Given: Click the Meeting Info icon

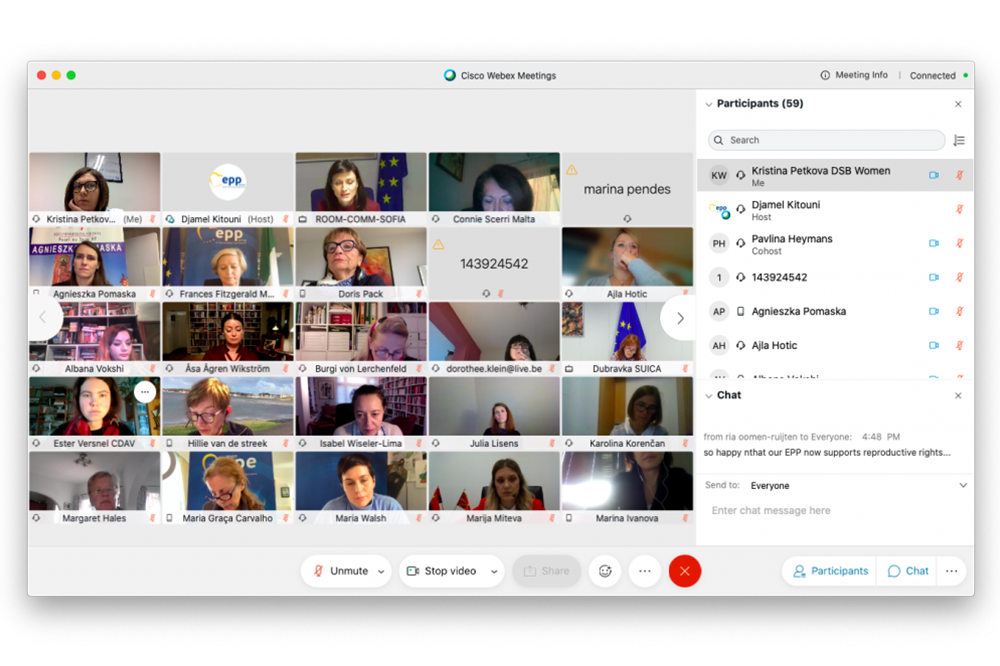Looking at the screenshot, I should (x=825, y=75).
